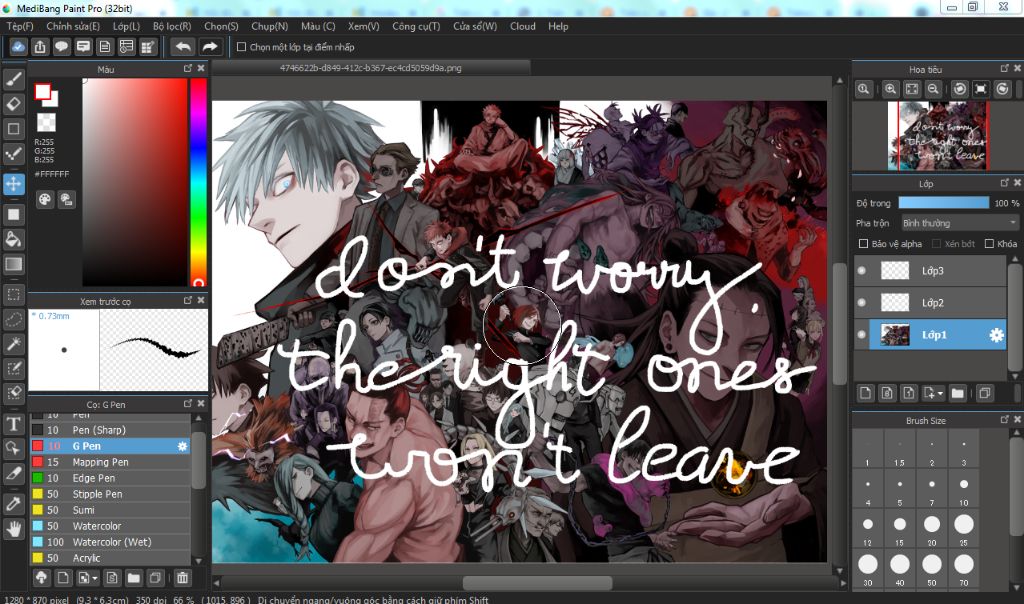
Task: Open the Chỉnh sửa(E) menu
Action: tap(73, 26)
